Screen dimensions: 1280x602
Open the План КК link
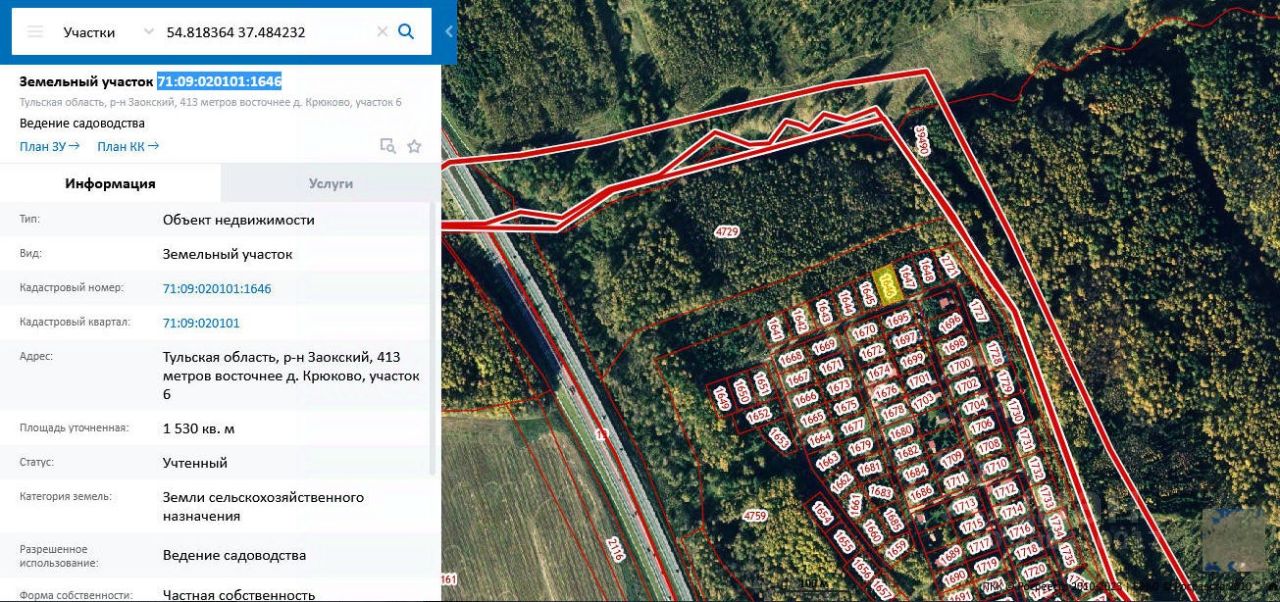[128, 146]
